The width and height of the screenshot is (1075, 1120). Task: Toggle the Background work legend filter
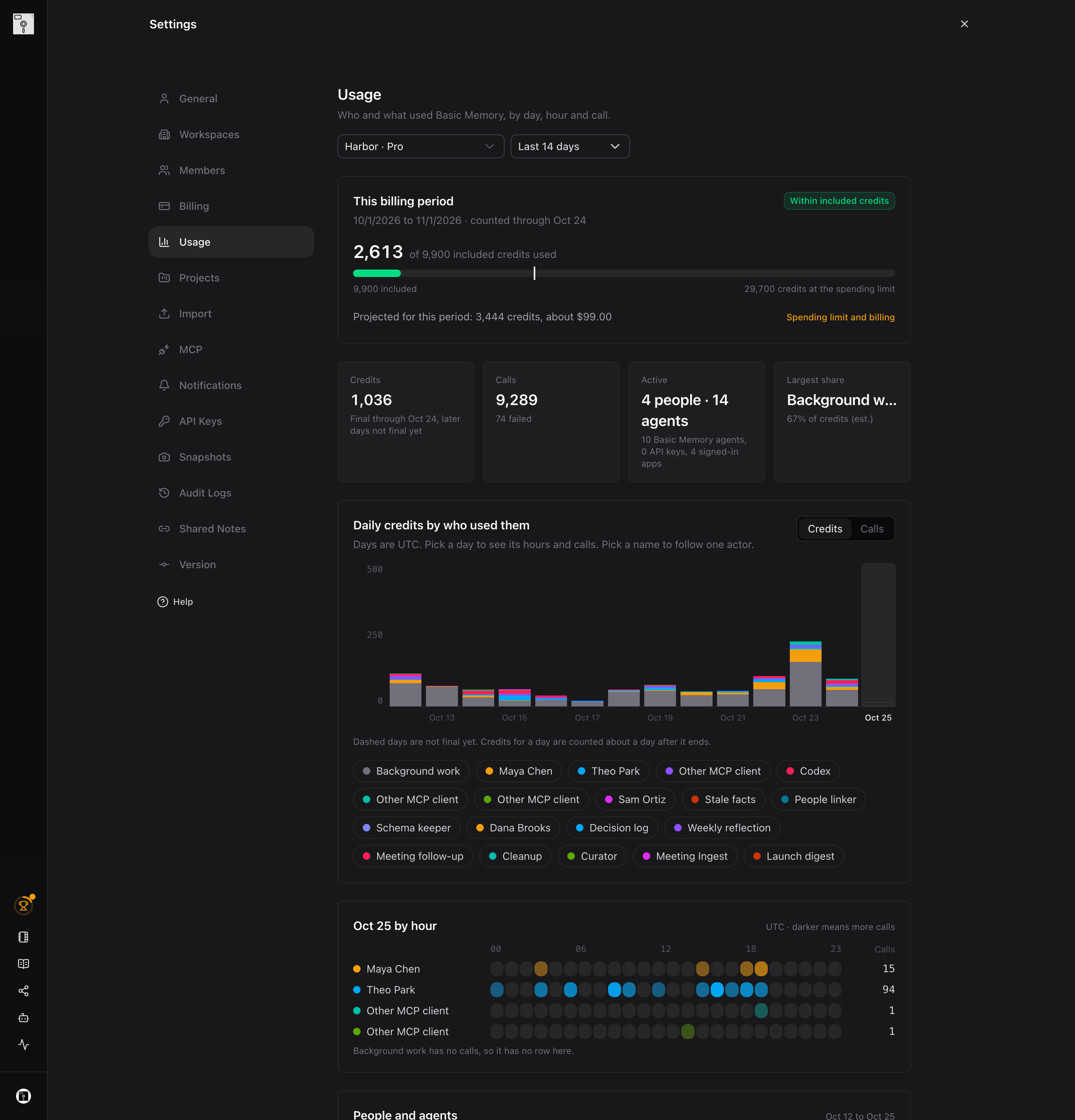[x=411, y=771]
